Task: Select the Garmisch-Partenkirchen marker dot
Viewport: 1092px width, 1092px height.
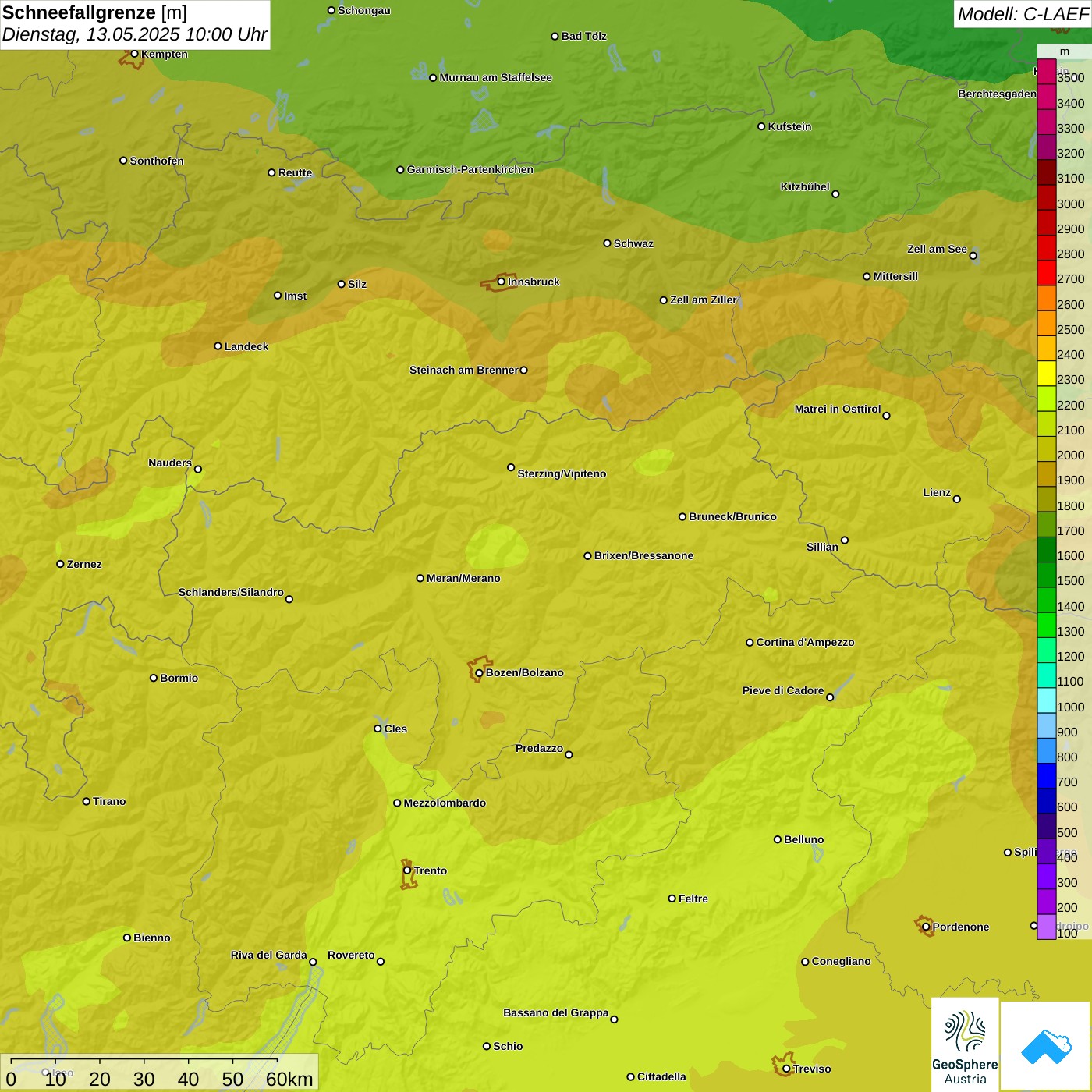Action: (400, 169)
